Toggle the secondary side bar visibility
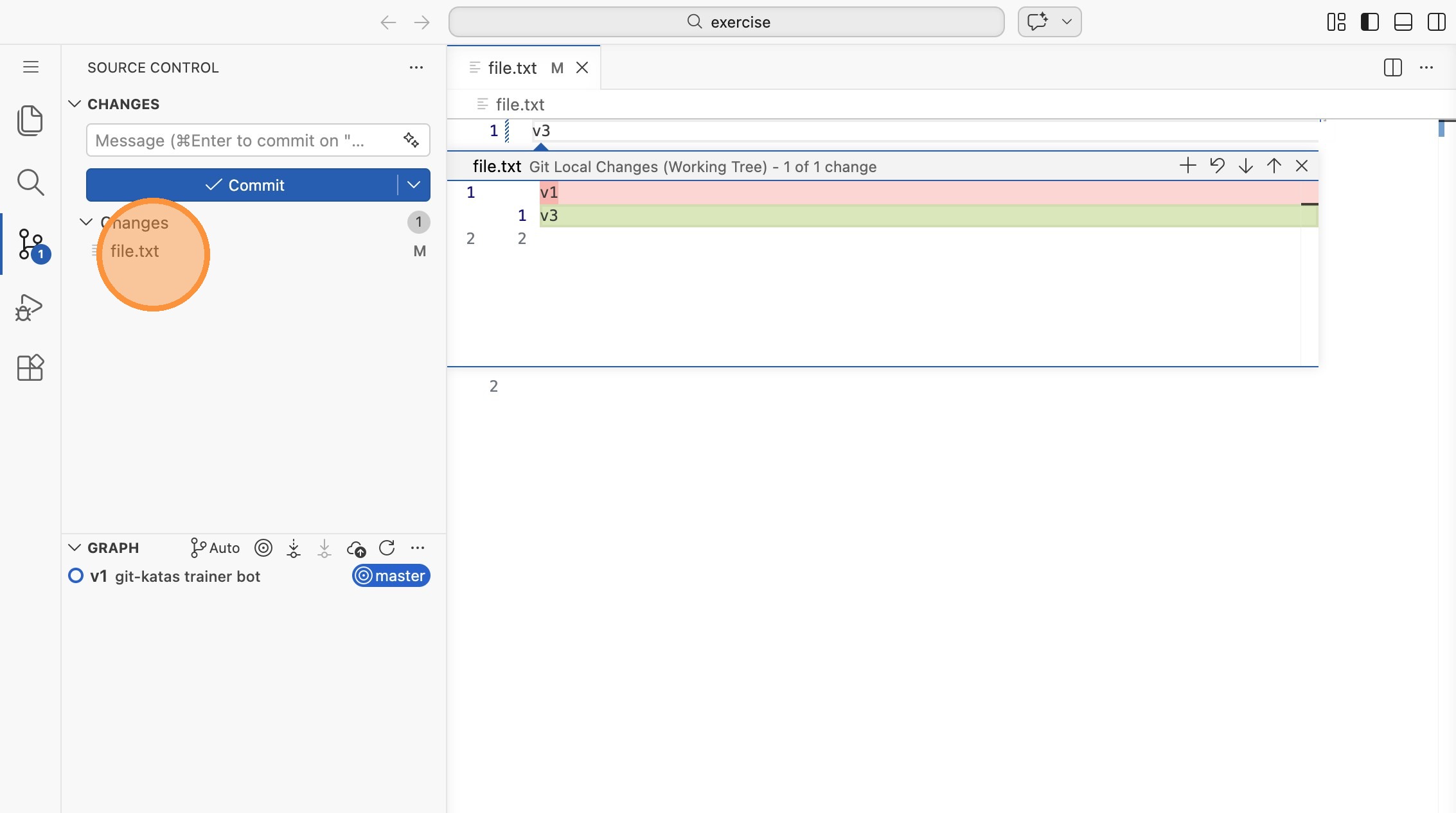This screenshot has height=813, width=1456. click(1436, 22)
